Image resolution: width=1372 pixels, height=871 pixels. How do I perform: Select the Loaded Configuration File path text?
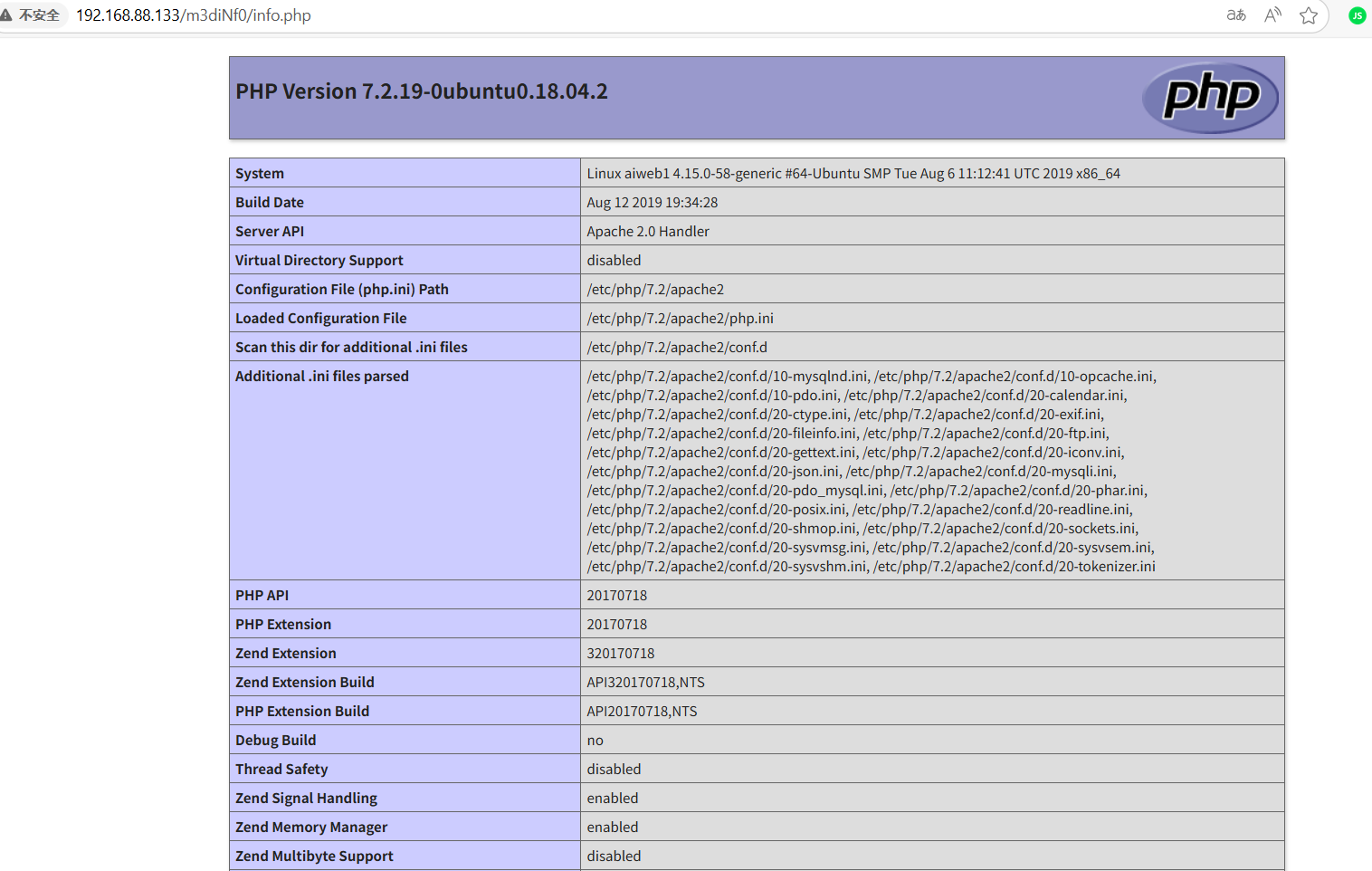(x=681, y=318)
